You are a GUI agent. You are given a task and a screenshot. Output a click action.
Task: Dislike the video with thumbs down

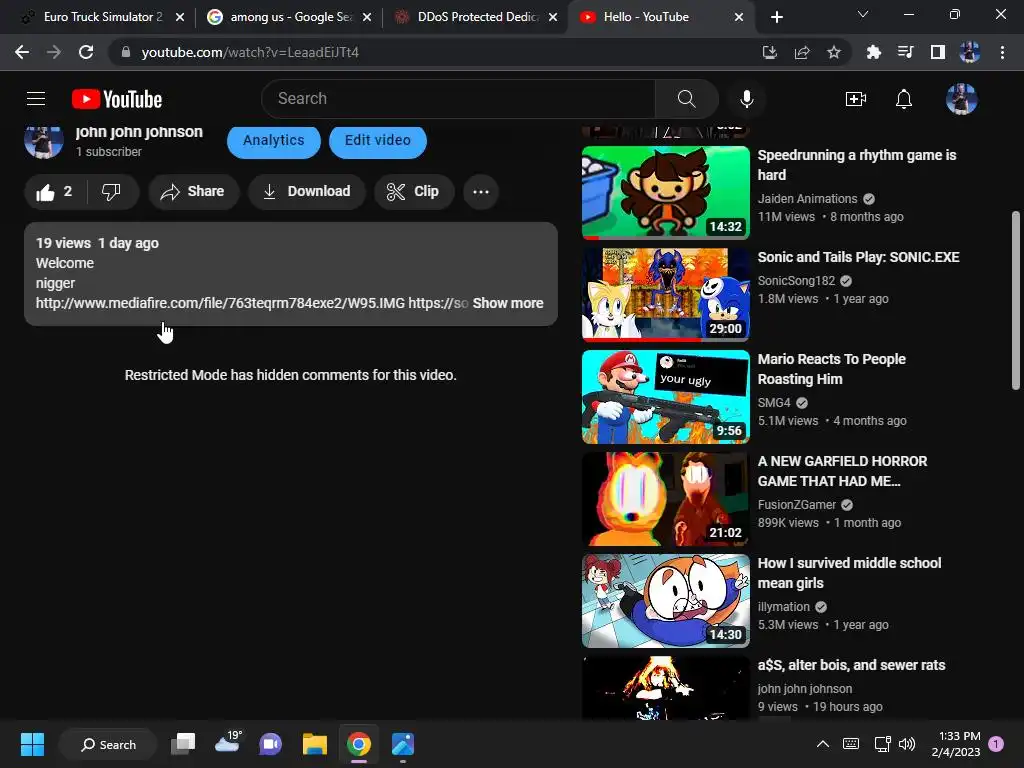point(111,192)
